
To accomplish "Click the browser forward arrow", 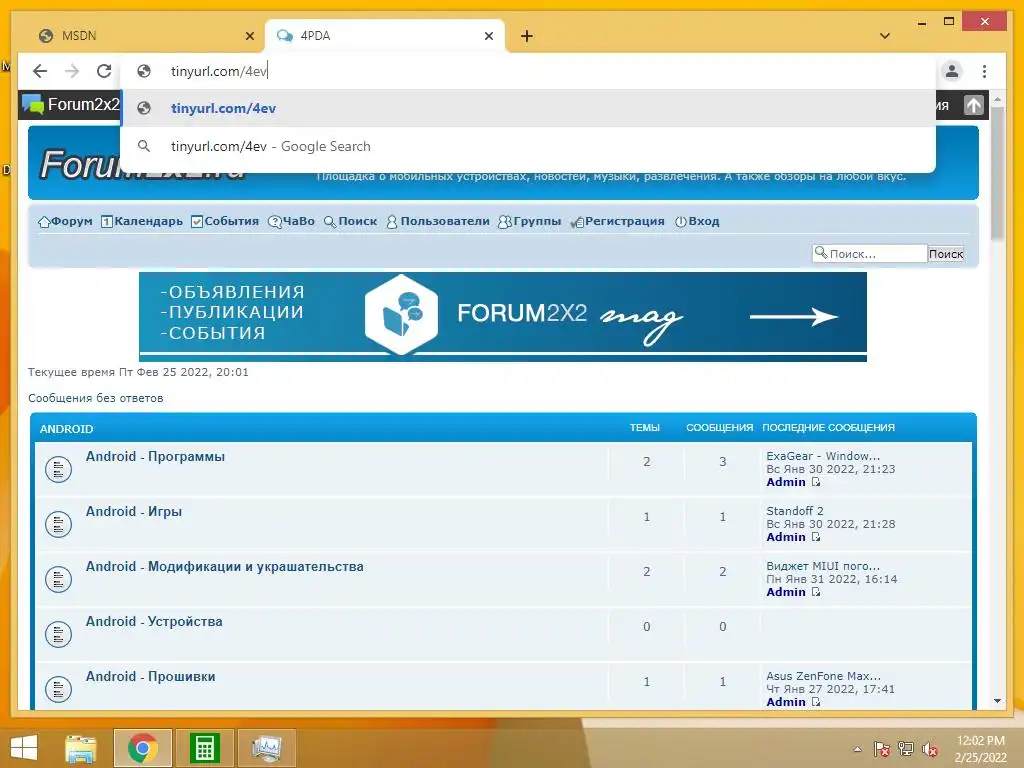I will [x=72, y=71].
